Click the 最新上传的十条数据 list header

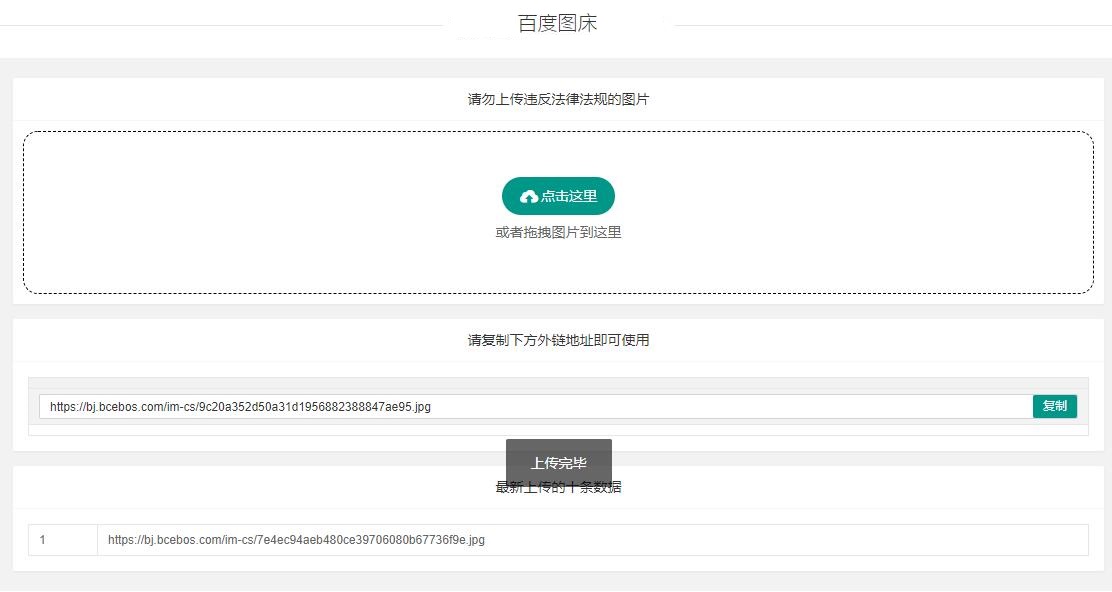point(559,487)
